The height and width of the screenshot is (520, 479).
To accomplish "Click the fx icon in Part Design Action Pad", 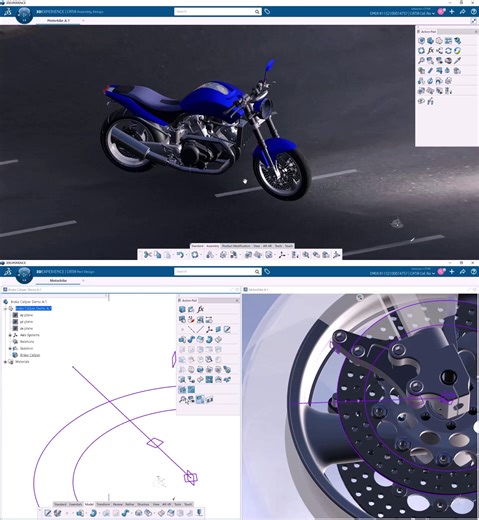I will tap(200, 309).
